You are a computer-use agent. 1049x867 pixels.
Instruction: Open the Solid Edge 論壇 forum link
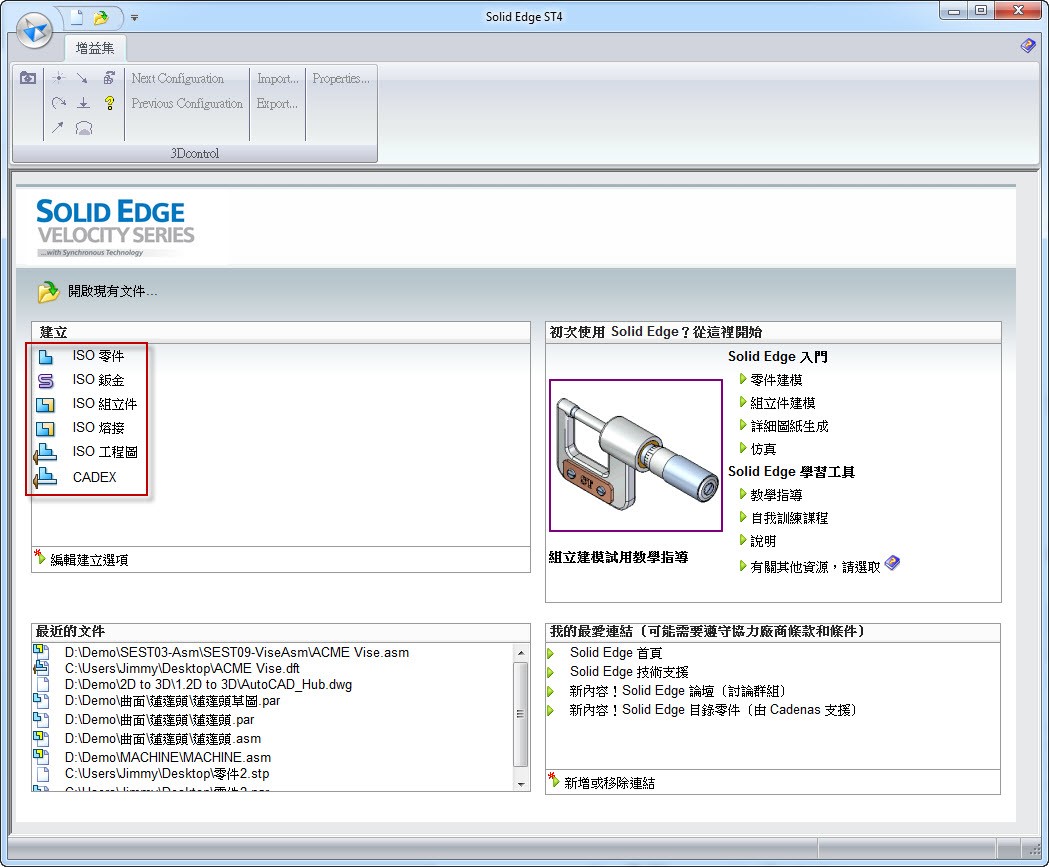pos(678,691)
